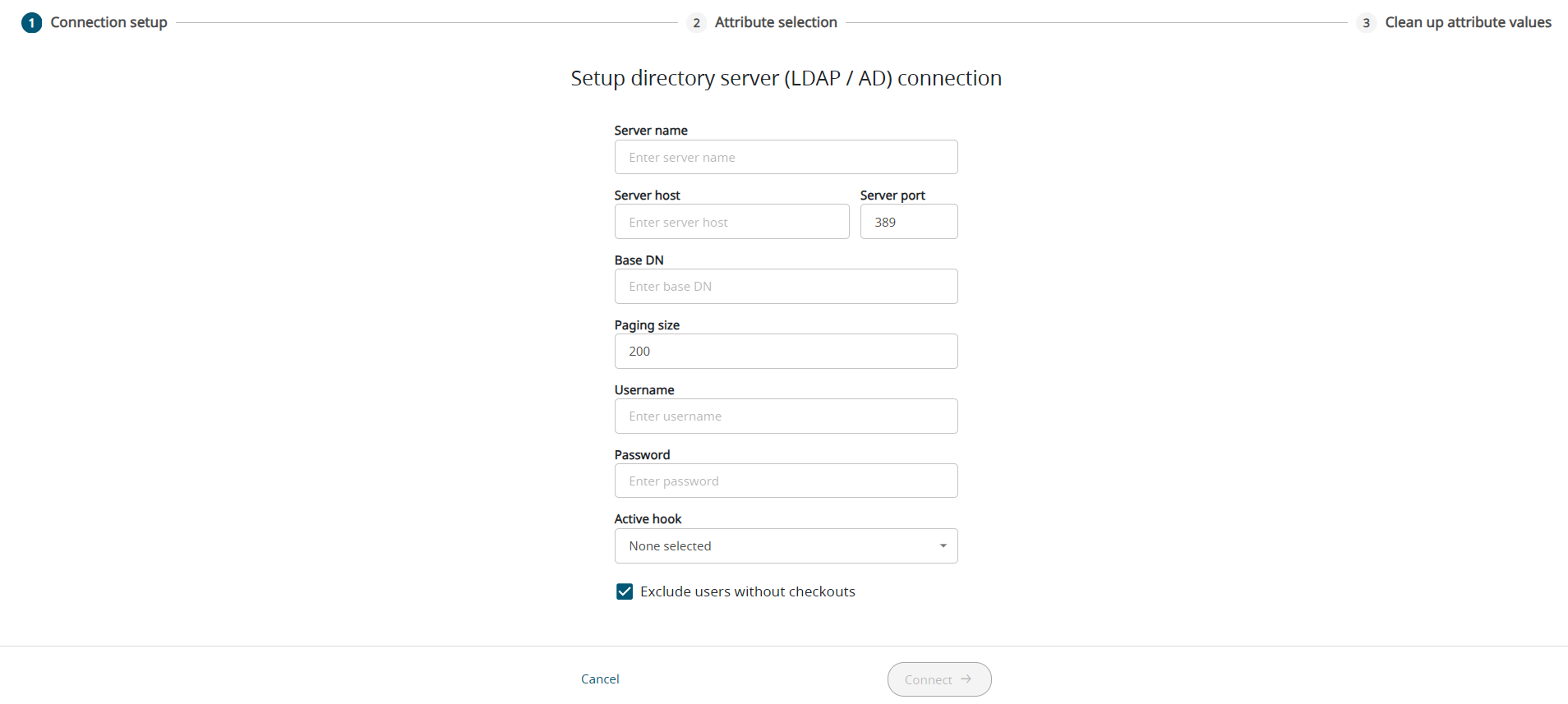The width and height of the screenshot is (1568, 704).
Task: Open the Active hook dropdown
Action: point(785,546)
